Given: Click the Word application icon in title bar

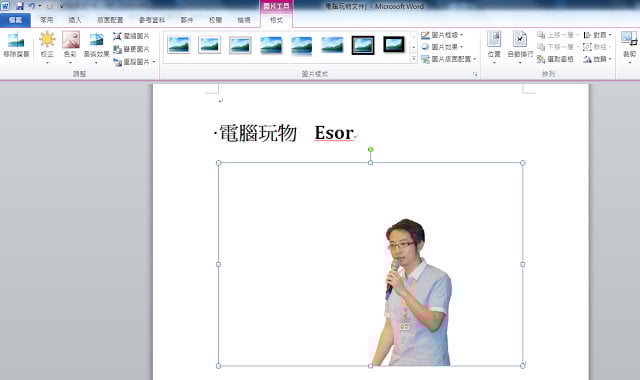Looking at the screenshot, I should pyautogui.click(x=5, y=6).
